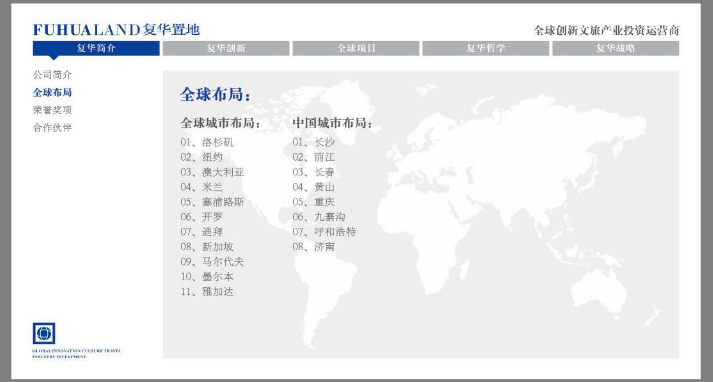Click the 全球创新文旅产业投资运营商 slogan
This screenshot has height=382, width=713.
[x=607, y=30]
